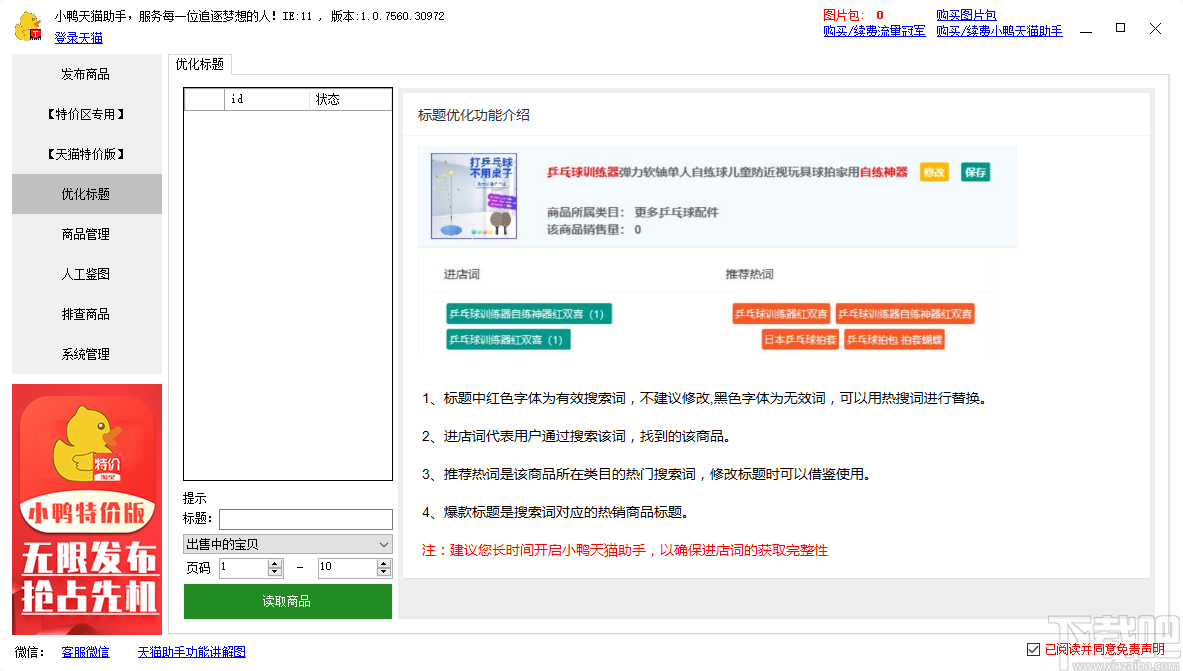Click the id column header
The width and height of the screenshot is (1183, 671).
[x=267, y=99]
